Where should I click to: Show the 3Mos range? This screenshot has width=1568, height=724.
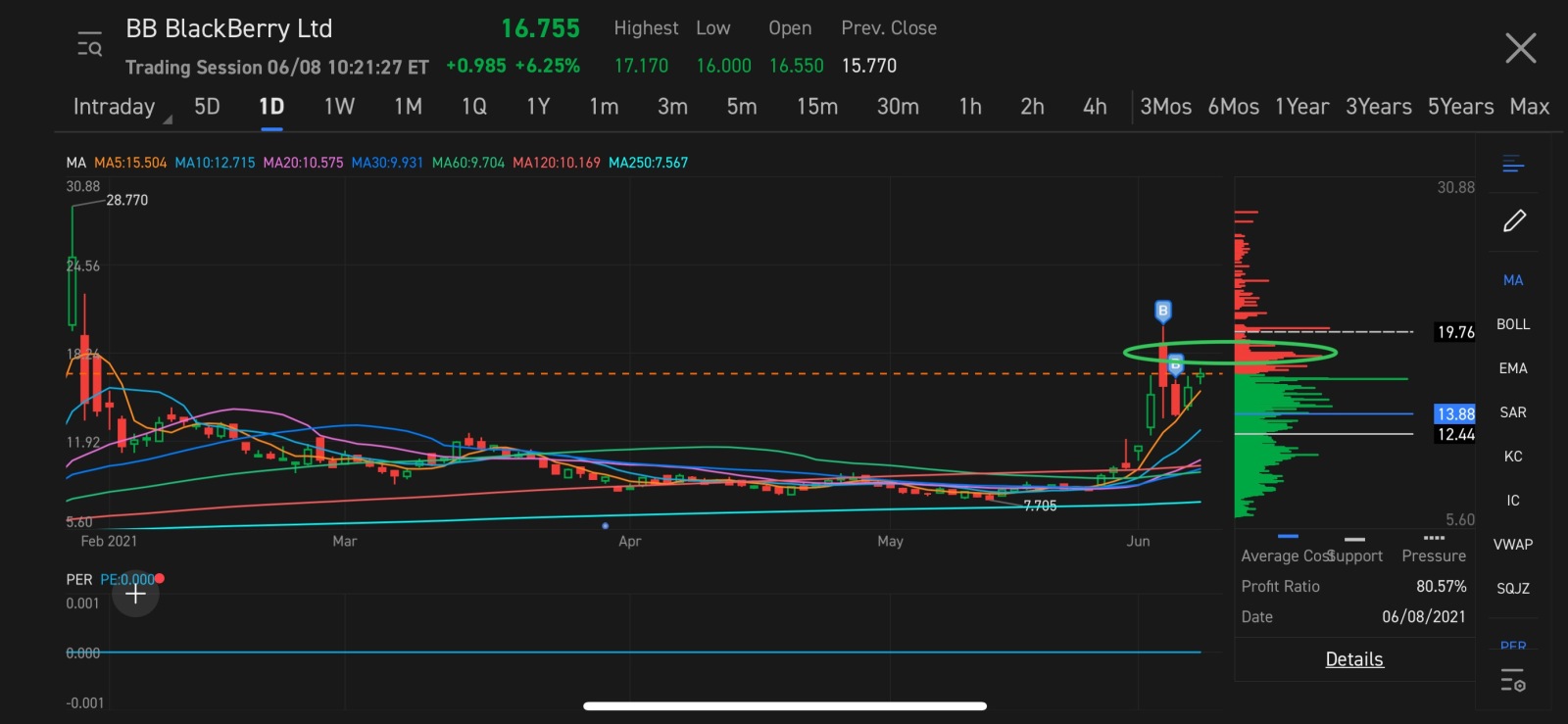point(1166,107)
